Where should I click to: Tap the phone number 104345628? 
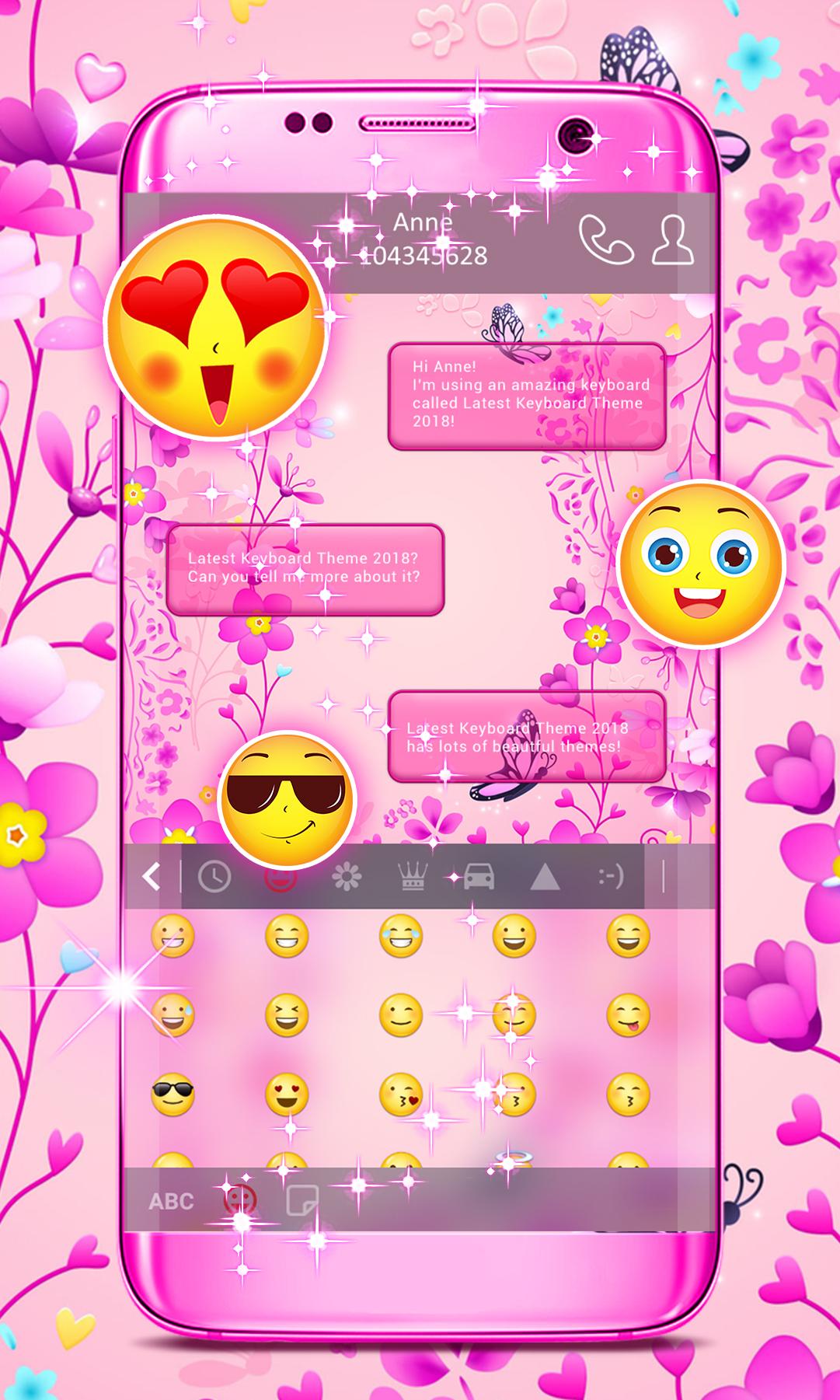tap(424, 256)
